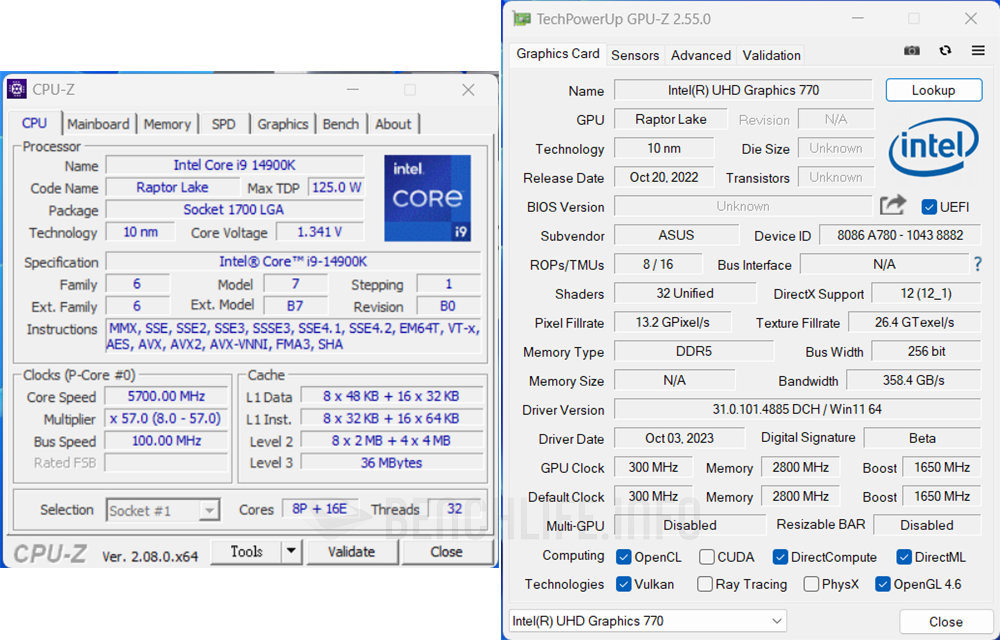
Task: Toggle the Vulkan checkbox
Action: 624,584
